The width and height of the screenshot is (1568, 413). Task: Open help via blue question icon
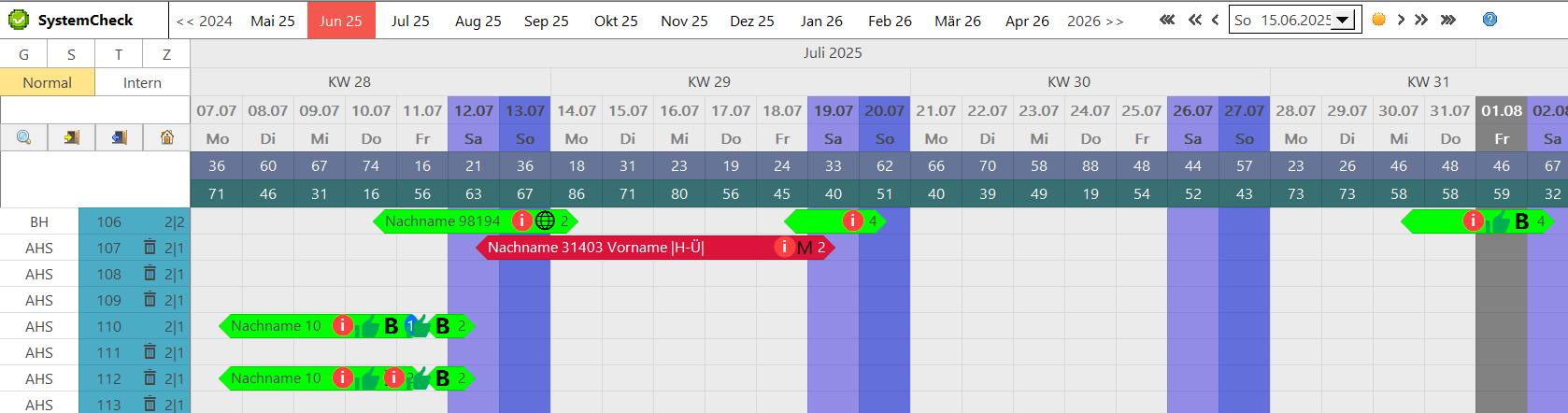point(1490,20)
